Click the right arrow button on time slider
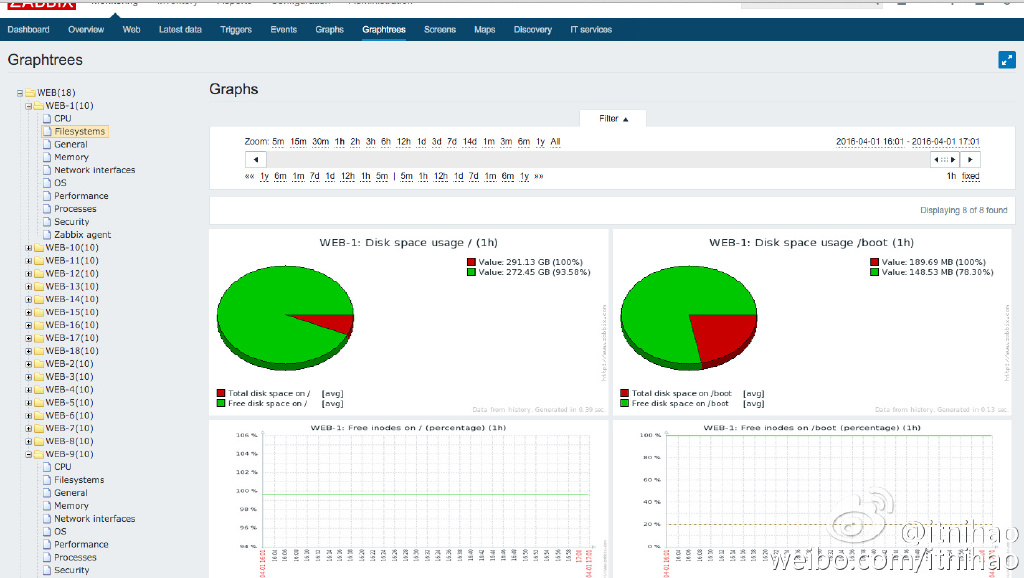The image size is (1024, 578). 970,159
